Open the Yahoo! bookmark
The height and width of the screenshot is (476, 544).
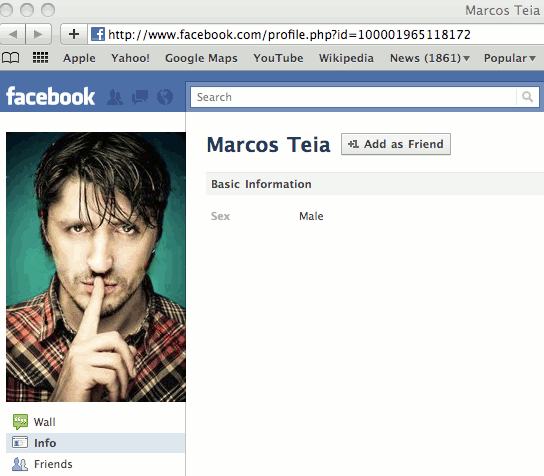[x=130, y=58]
